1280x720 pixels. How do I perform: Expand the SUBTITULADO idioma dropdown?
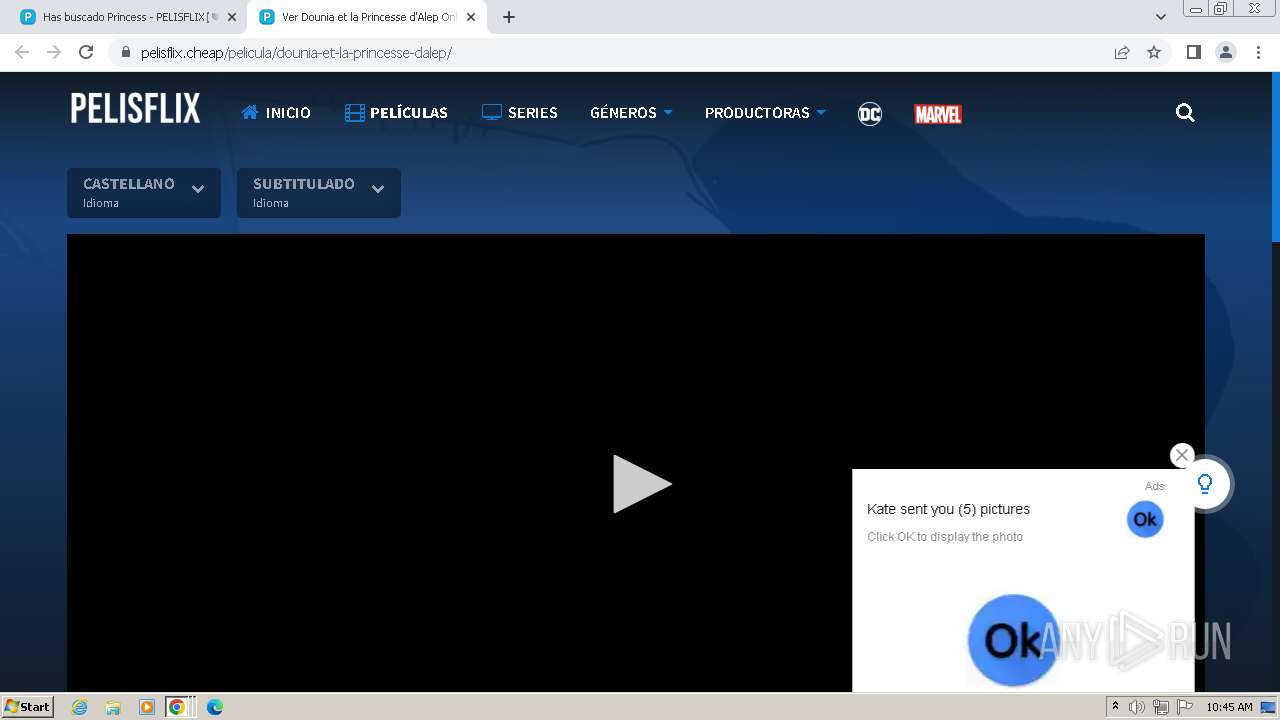pos(319,193)
